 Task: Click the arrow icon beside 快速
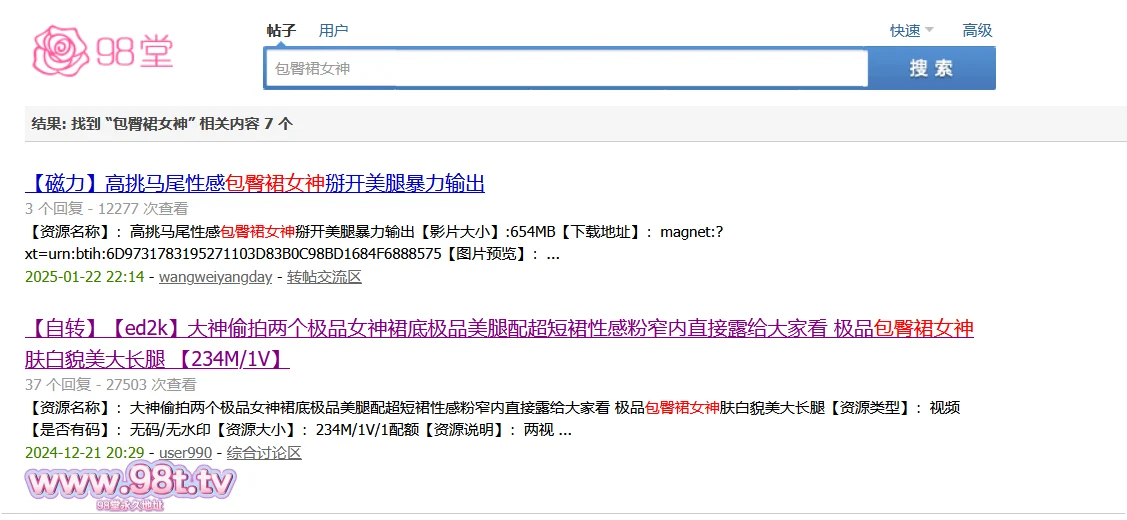(929, 30)
